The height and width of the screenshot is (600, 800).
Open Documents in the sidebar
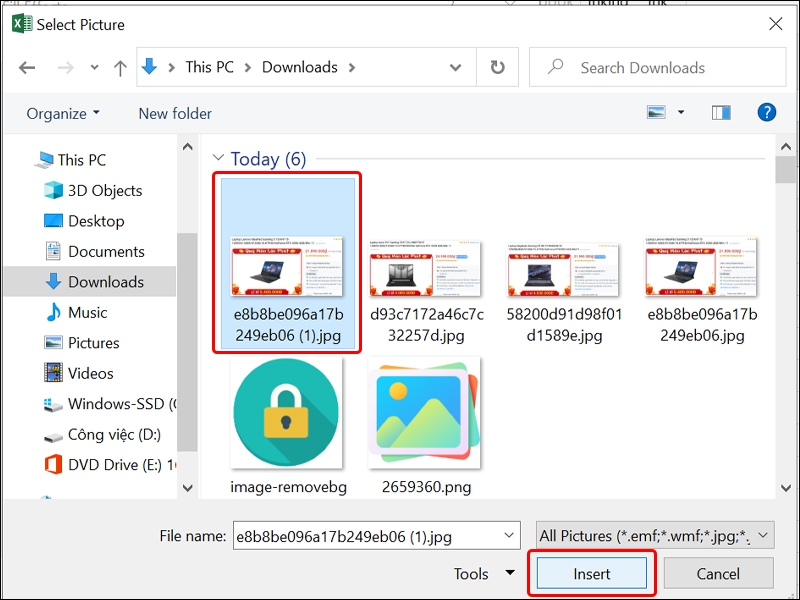point(94,252)
